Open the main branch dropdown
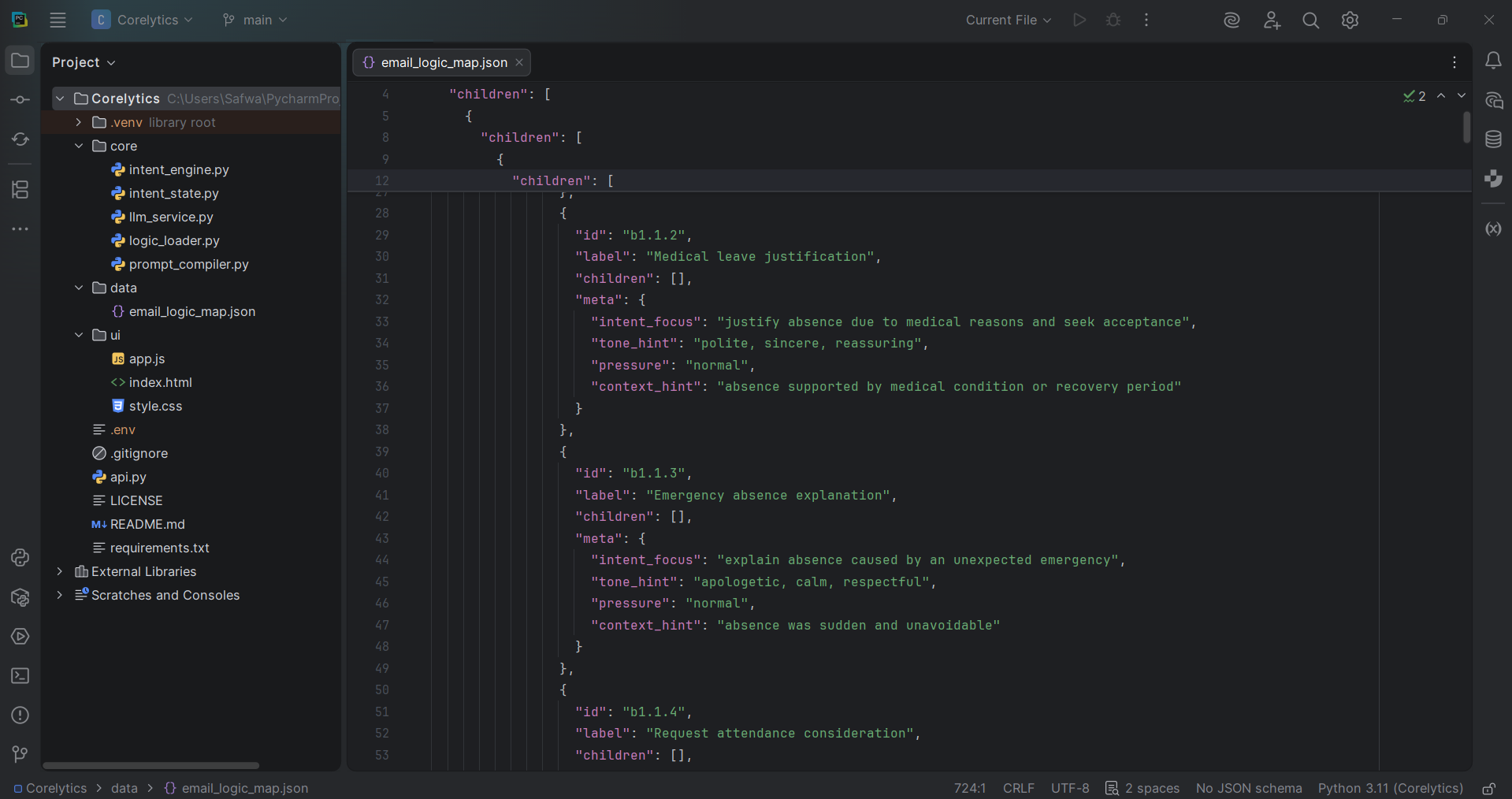Viewport: 1512px width, 799px height. pyautogui.click(x=255, y=20)
